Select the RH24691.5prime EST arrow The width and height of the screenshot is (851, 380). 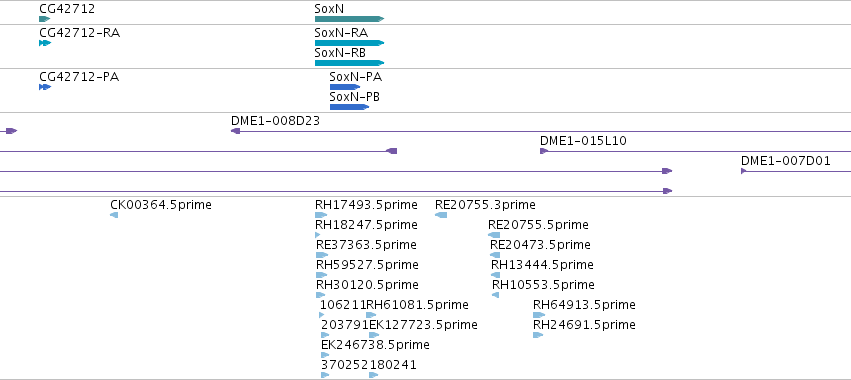[538, 335]
